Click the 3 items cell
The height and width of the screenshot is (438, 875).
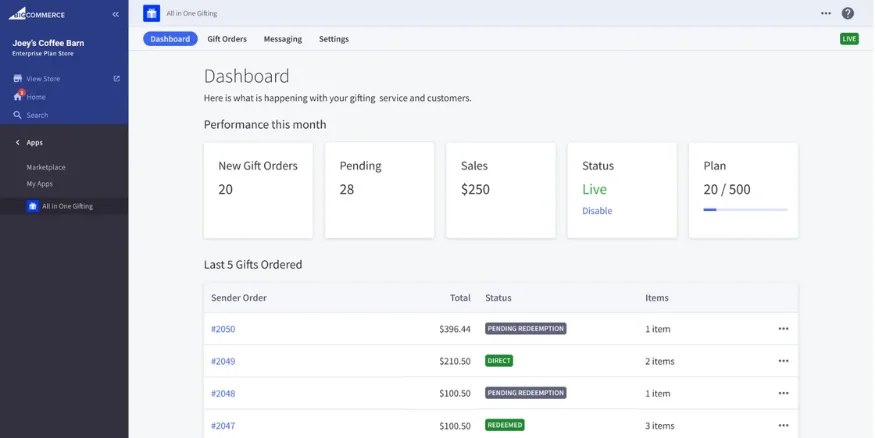point(660,426)
